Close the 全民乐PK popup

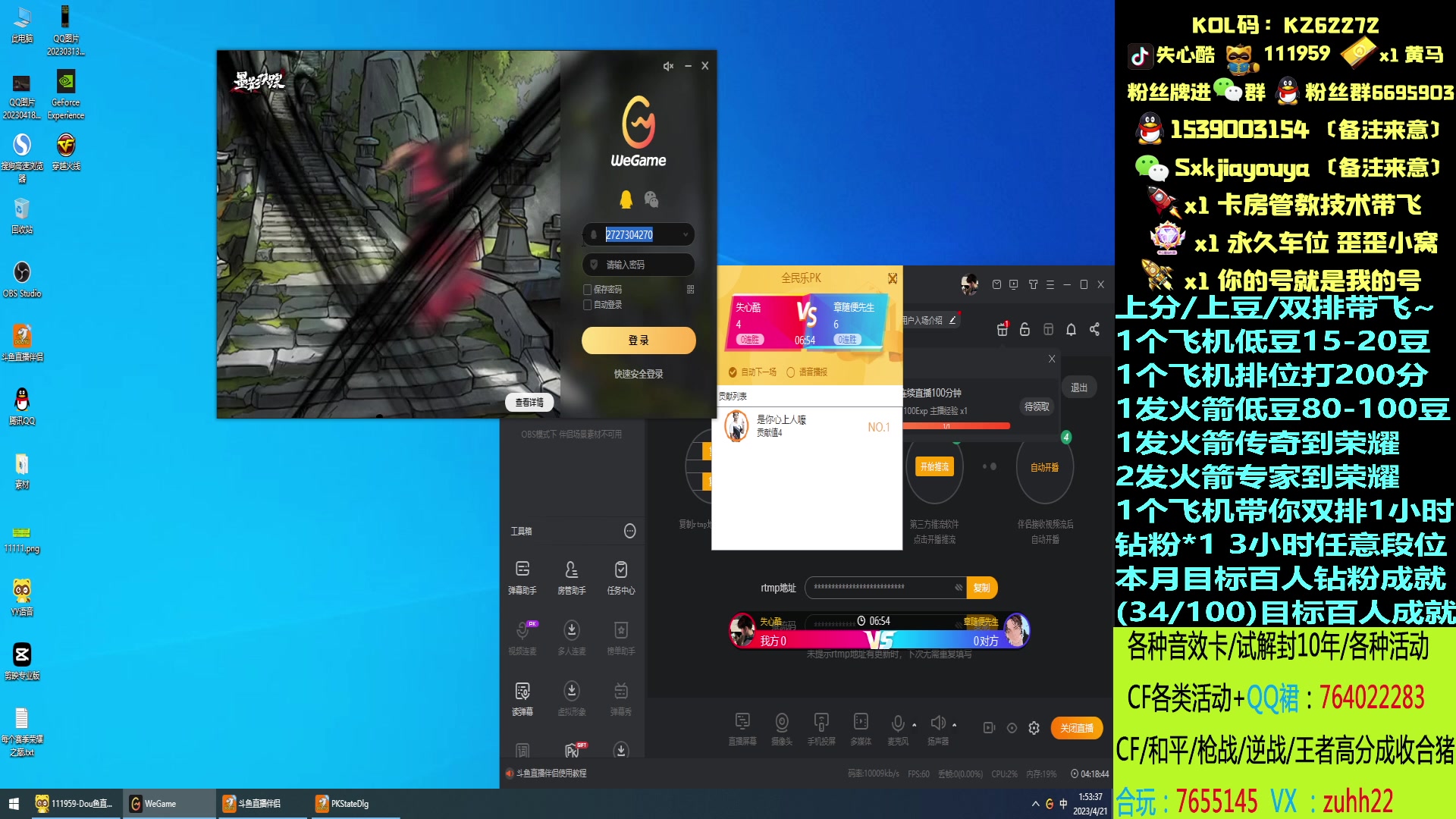tap(893, 278)
